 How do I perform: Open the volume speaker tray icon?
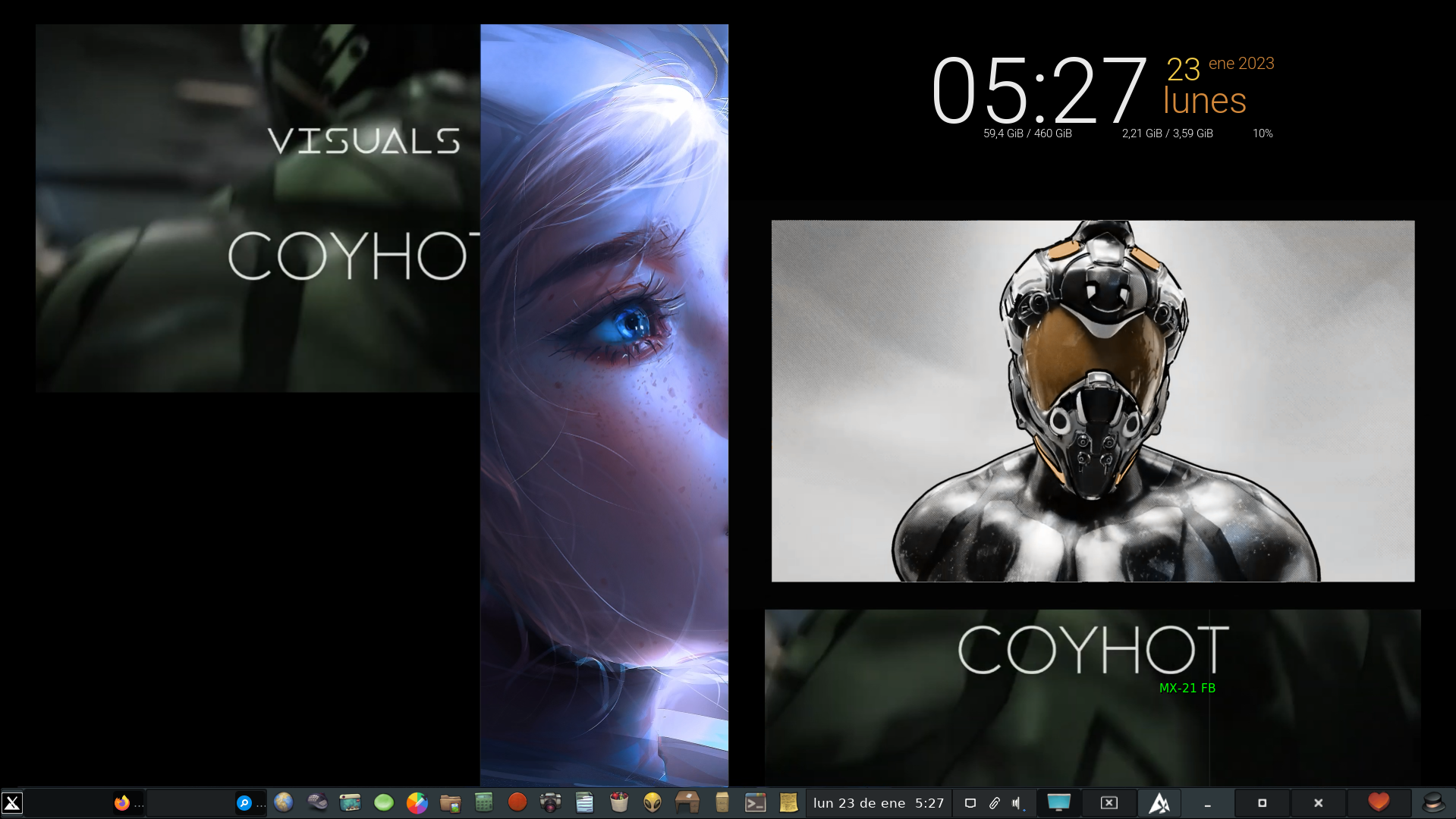[x=1017, y=803]
